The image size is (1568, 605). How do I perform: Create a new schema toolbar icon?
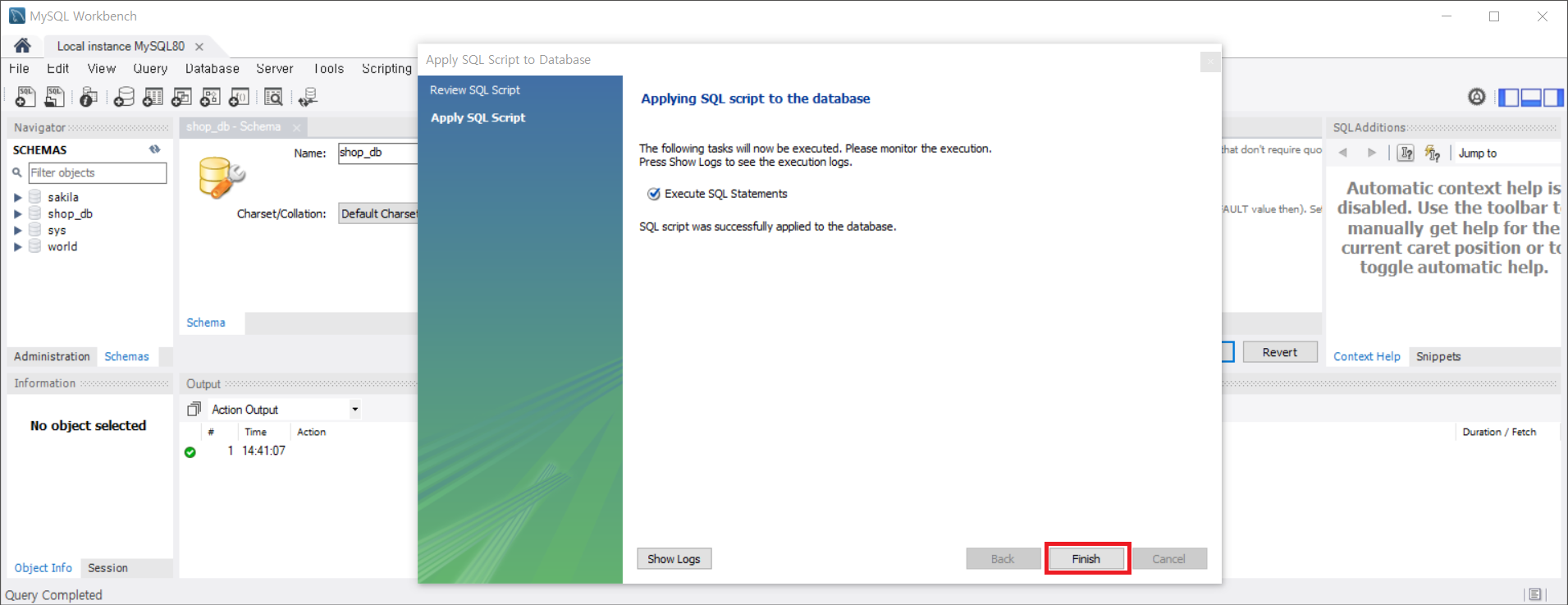pos(124,97)
